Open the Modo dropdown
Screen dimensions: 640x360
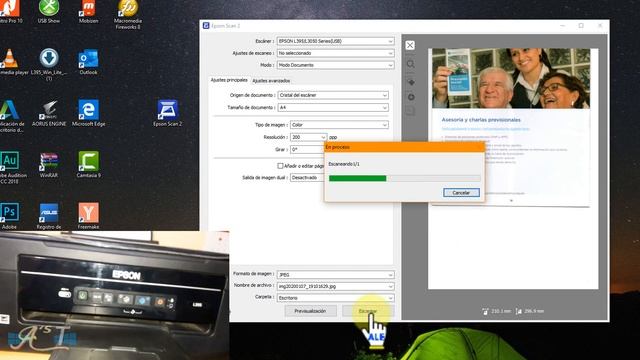click(336, 65)
